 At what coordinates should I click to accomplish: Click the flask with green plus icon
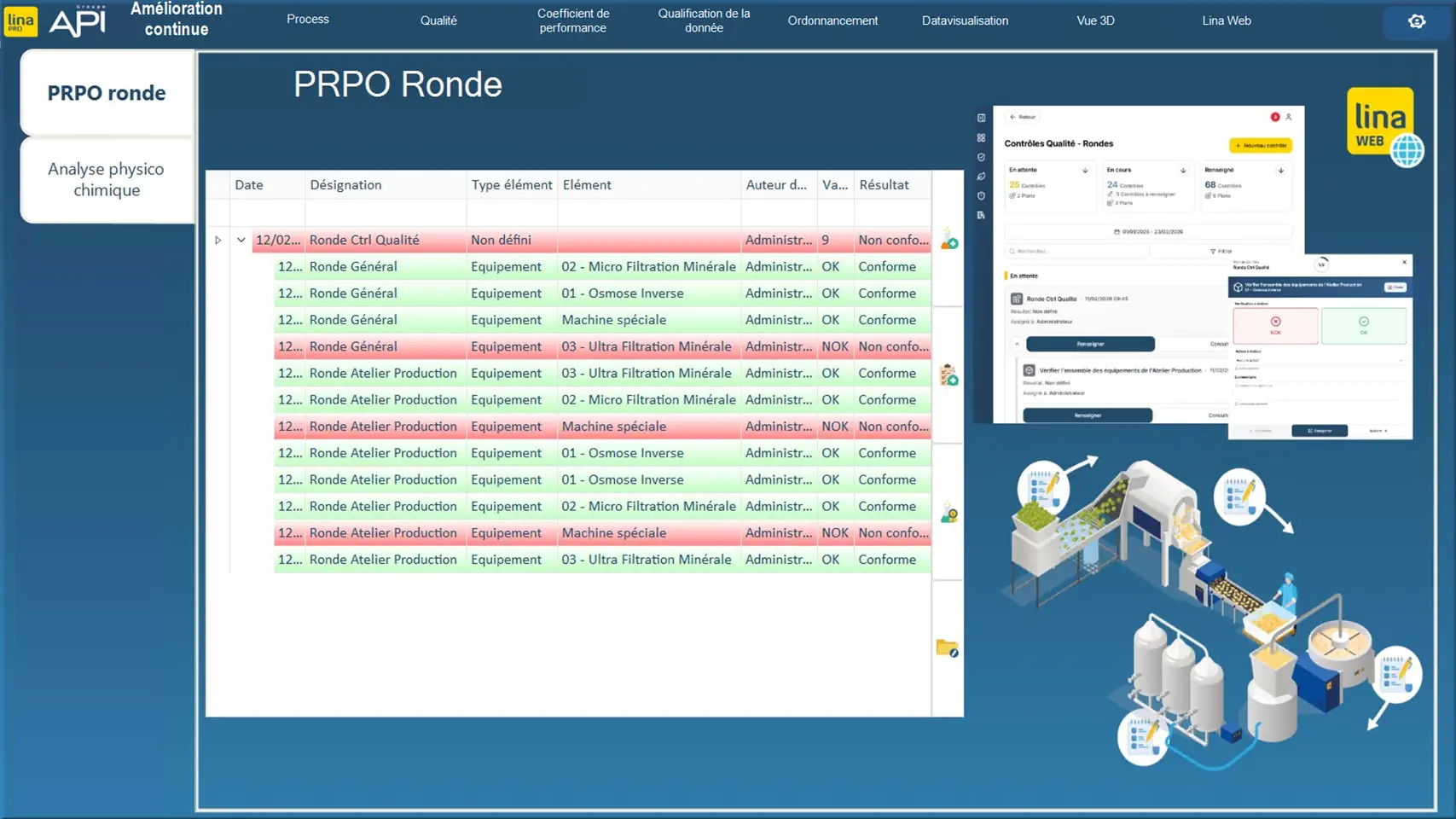(x=948, y=240)
